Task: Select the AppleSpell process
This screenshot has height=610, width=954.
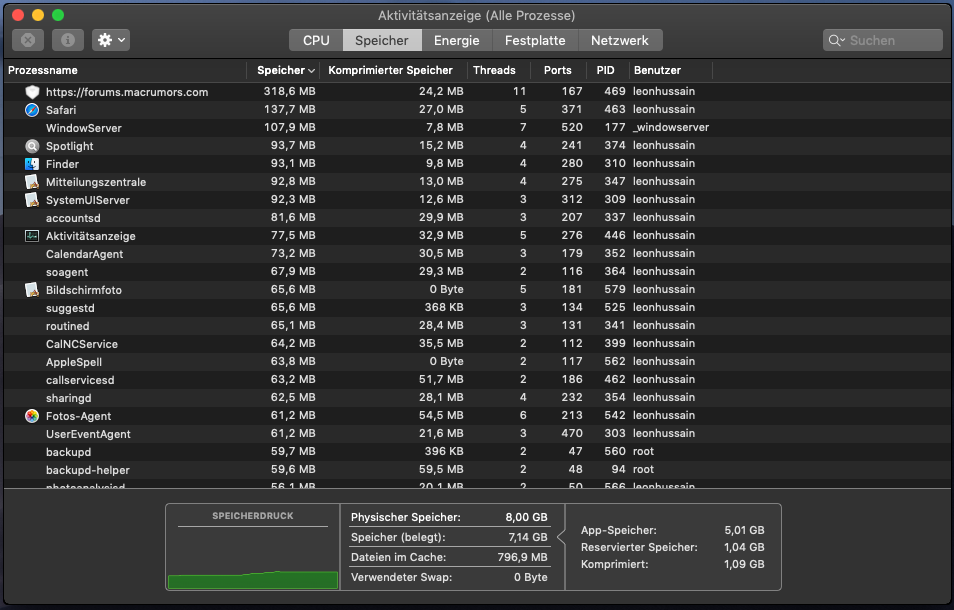Action: click(x=477, y=362)
